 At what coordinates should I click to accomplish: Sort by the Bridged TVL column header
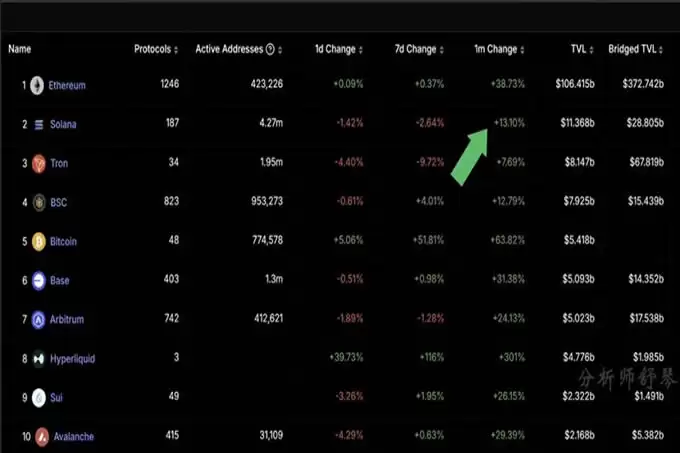pos(635,49)
